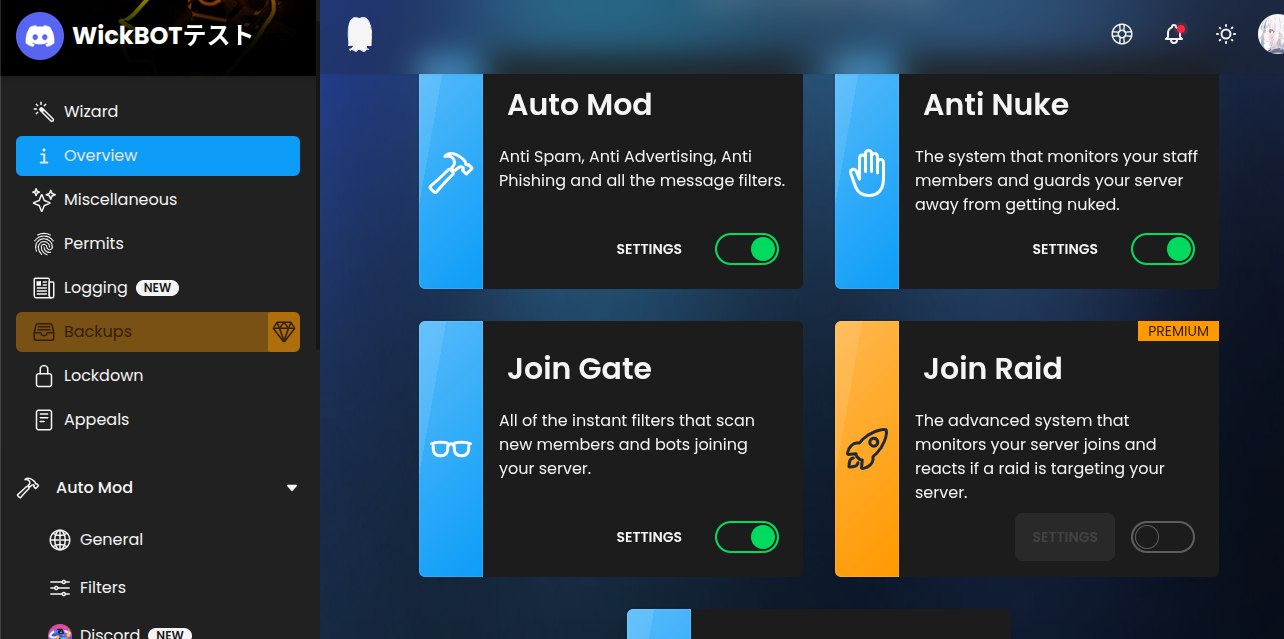
Task: Click the sun icon to change theme
Action: [x=1226, y=34]
